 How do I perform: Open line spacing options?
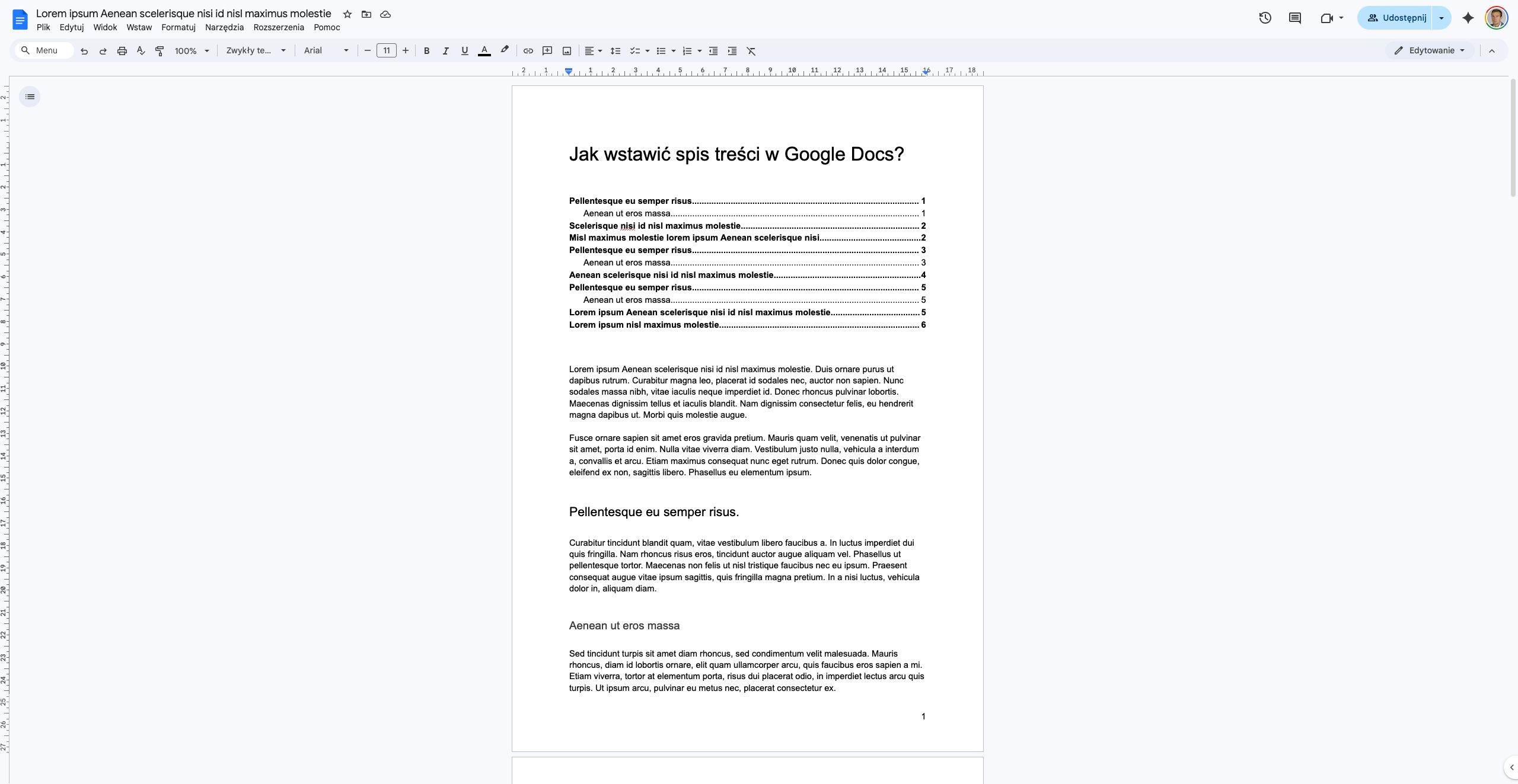click(616, 51)
